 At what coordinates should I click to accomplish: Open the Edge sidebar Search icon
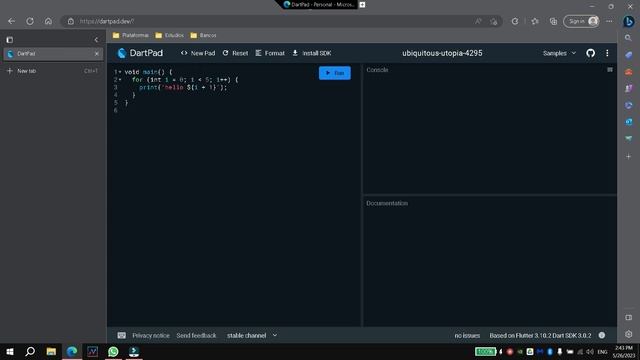tap(629, 38)
